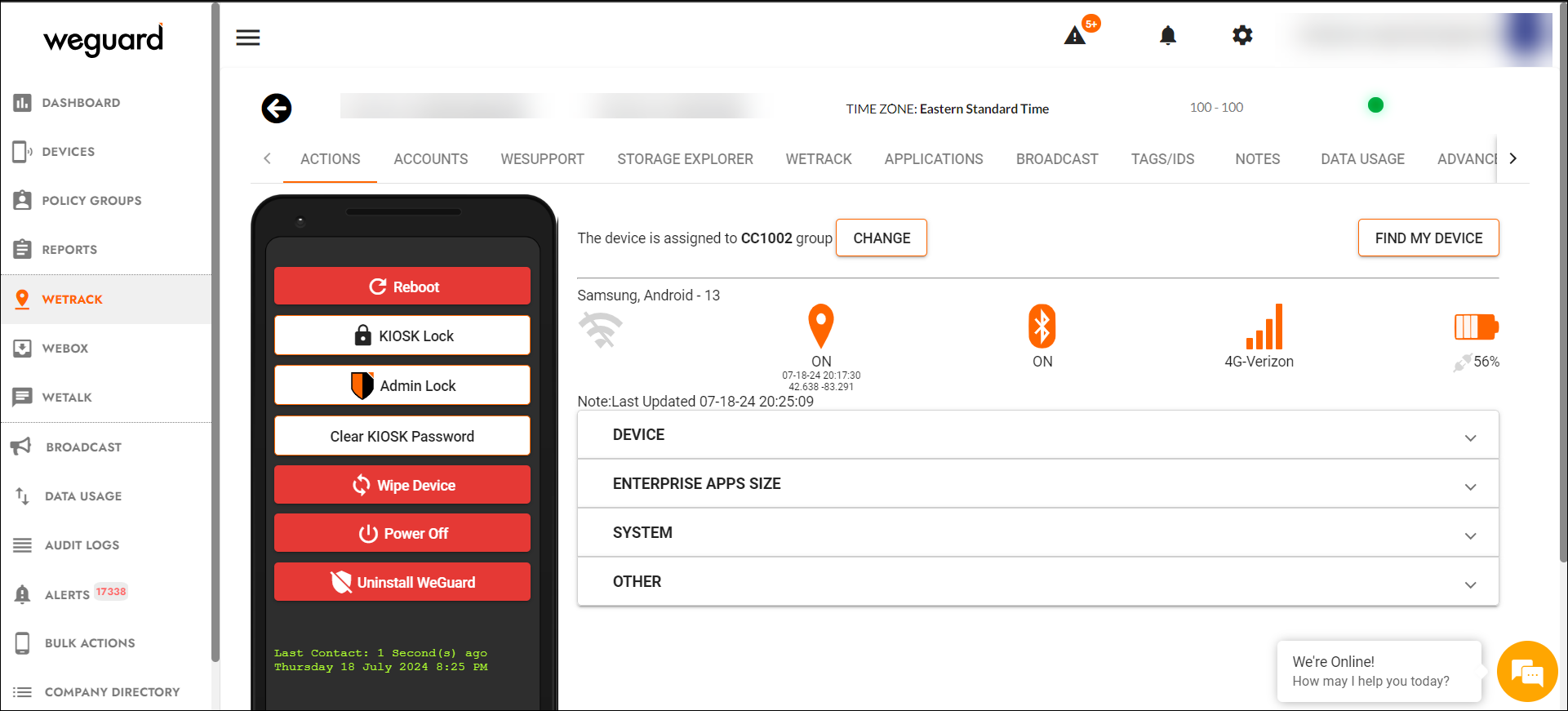This screenshot has width=1568, height=711.
Task: Go back using the black arrow icon
Action: coord(277,109)
